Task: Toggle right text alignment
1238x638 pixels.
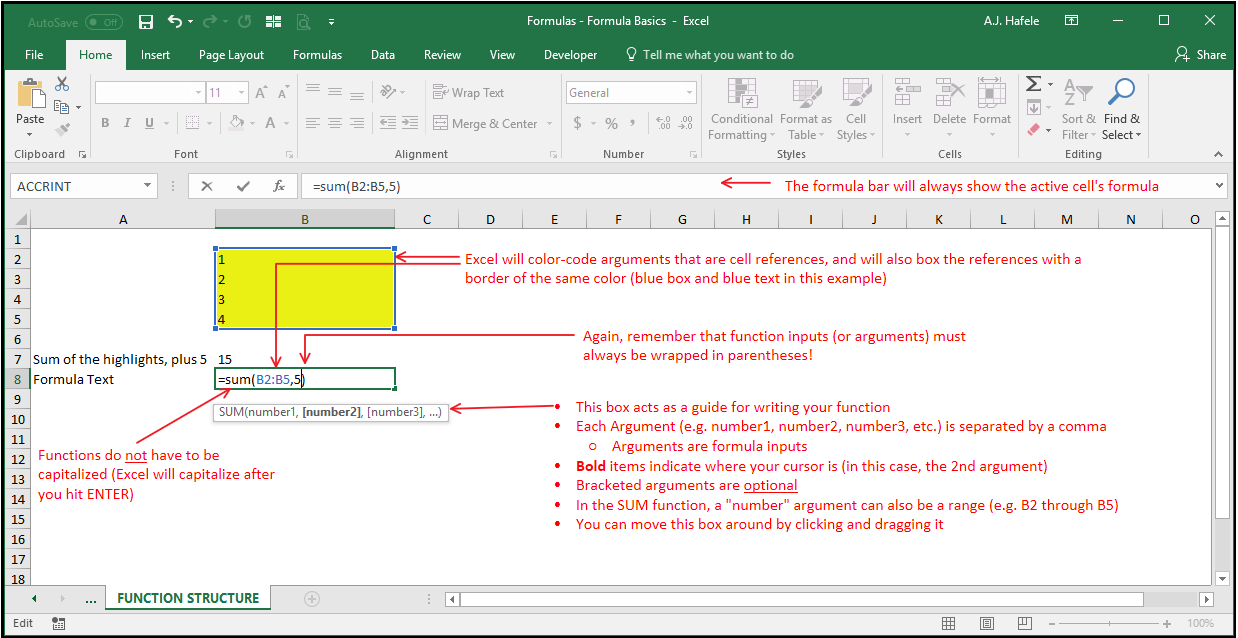Action: (358, 123)
